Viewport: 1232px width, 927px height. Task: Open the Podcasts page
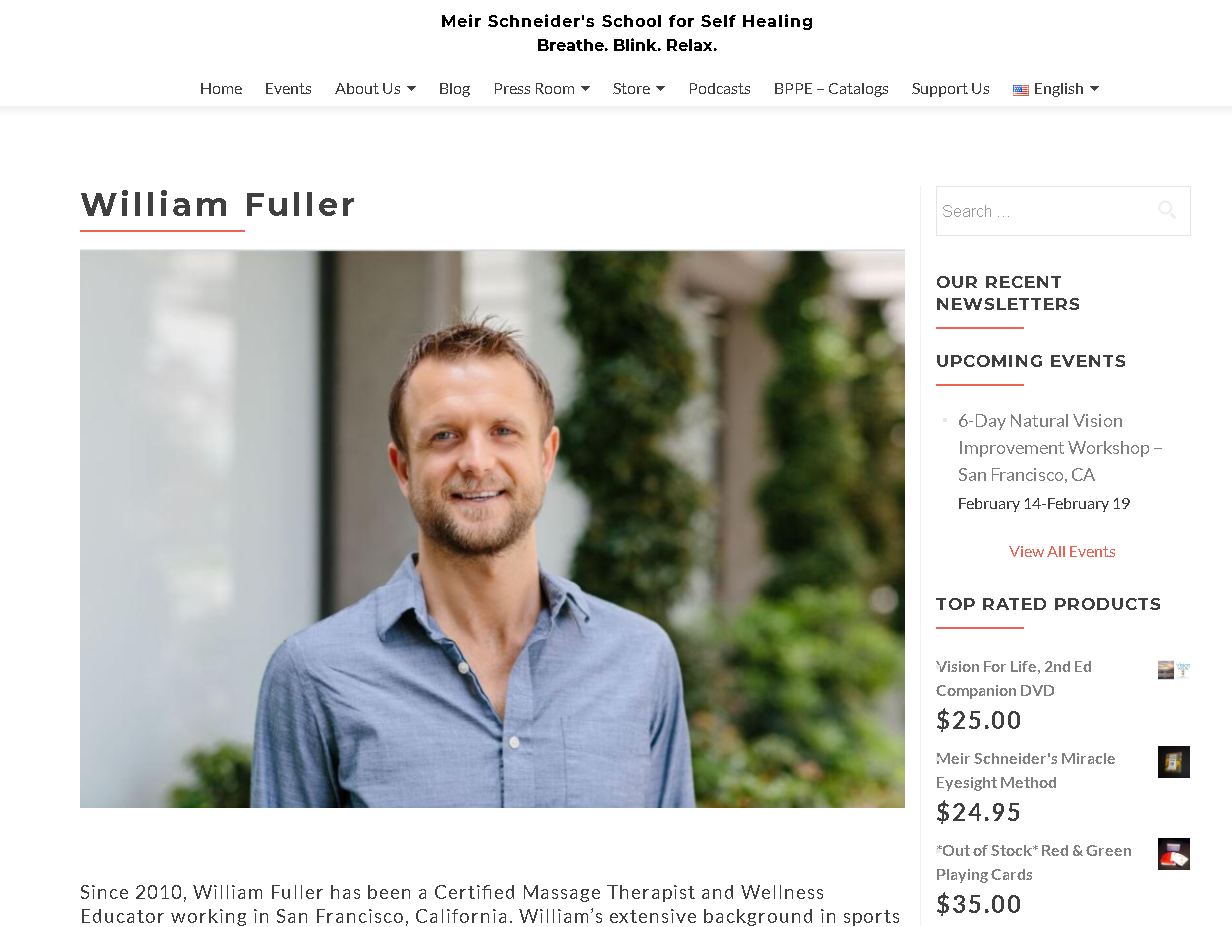719,89
